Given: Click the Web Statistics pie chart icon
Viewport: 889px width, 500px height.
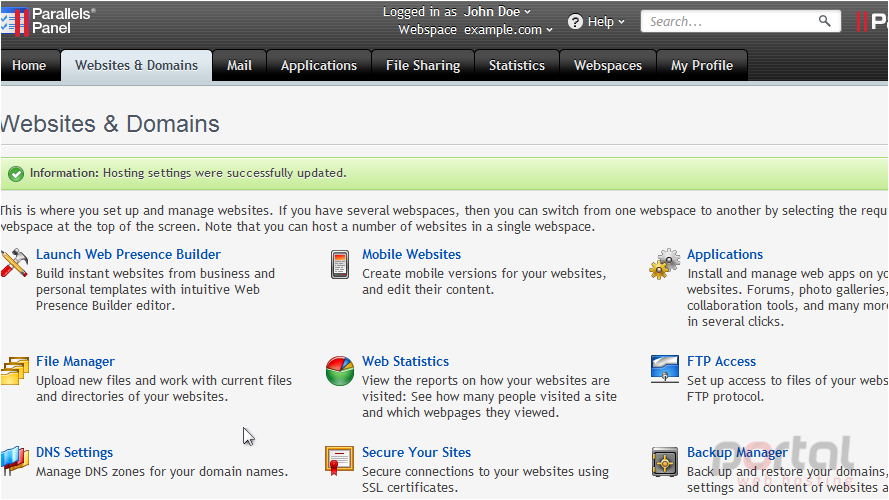Looking at the screenshot, I should [x=340, y=371].
